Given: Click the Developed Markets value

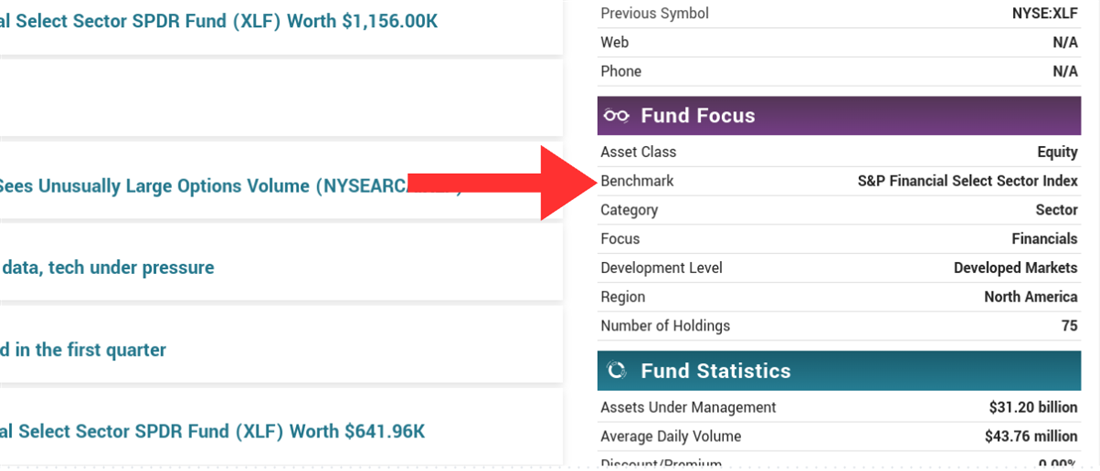Looking at the screenshot, I should [1015, 268].
